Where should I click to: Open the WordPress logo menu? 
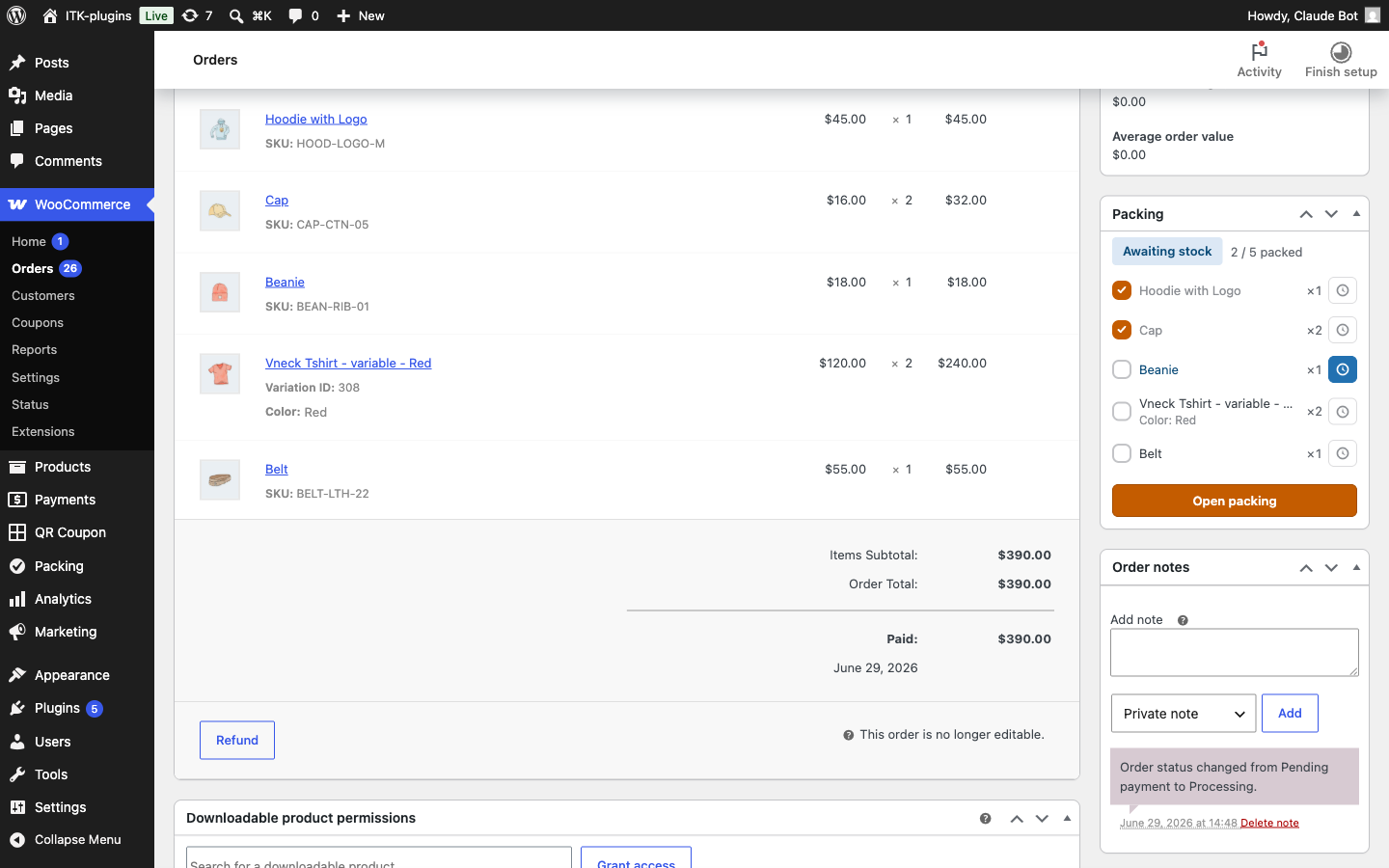click(16, 15)
